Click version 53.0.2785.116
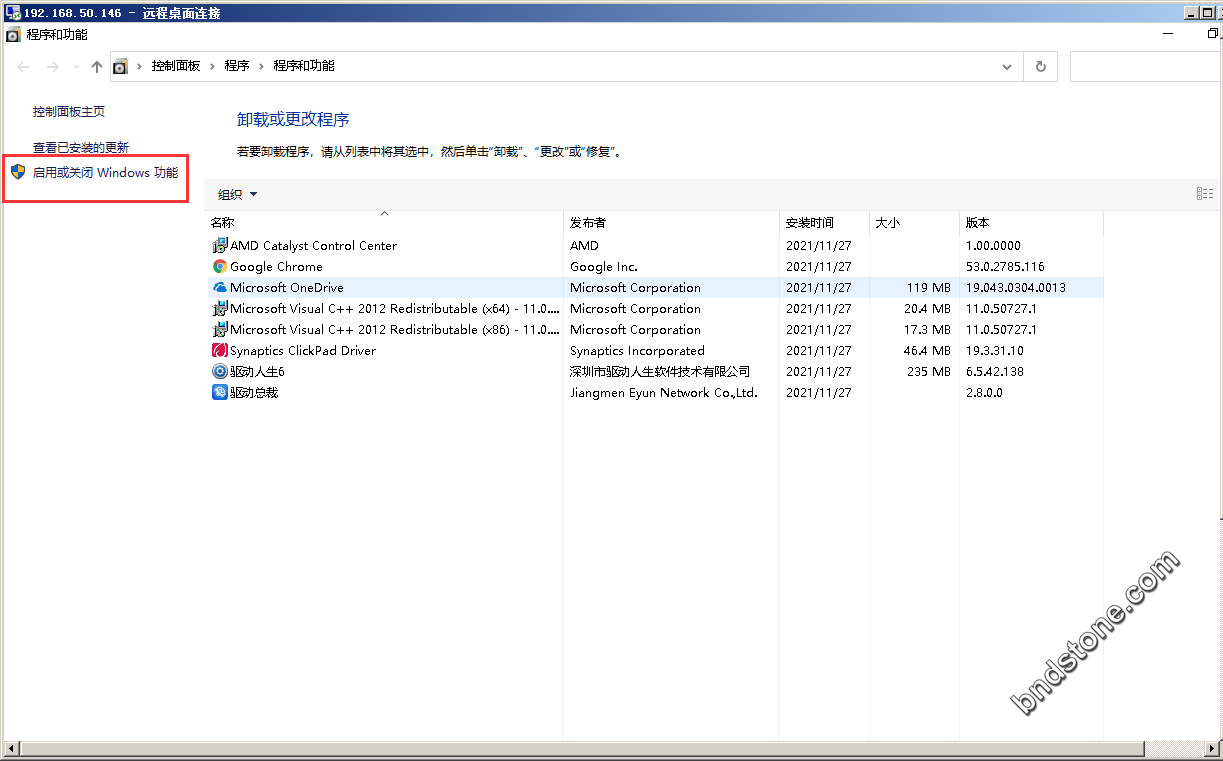This screenshot has height=761, width=1223. coord(1005,266)
